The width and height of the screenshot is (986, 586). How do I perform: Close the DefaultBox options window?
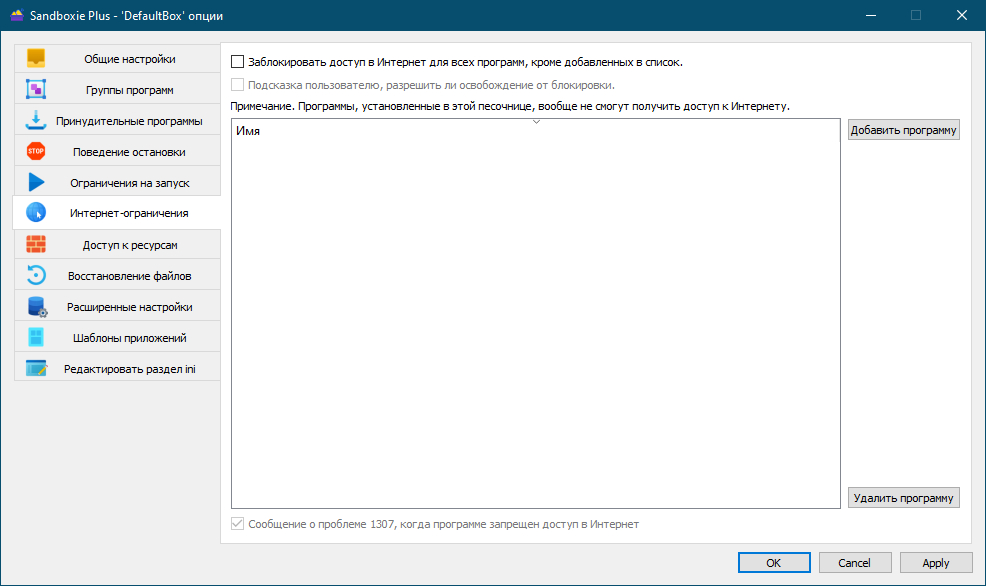(962, 15)
